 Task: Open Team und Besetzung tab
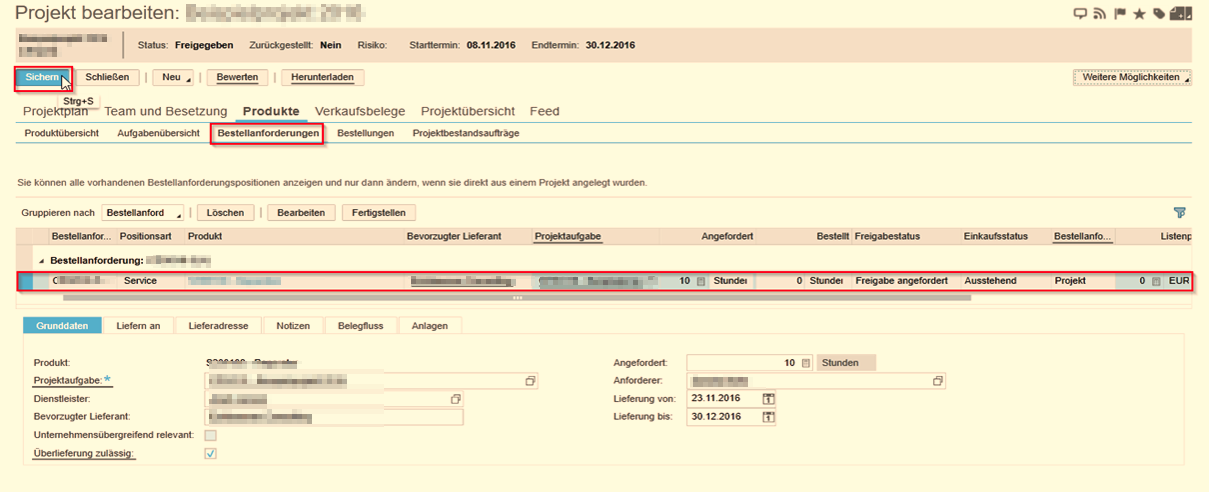[x=165, y=111]
